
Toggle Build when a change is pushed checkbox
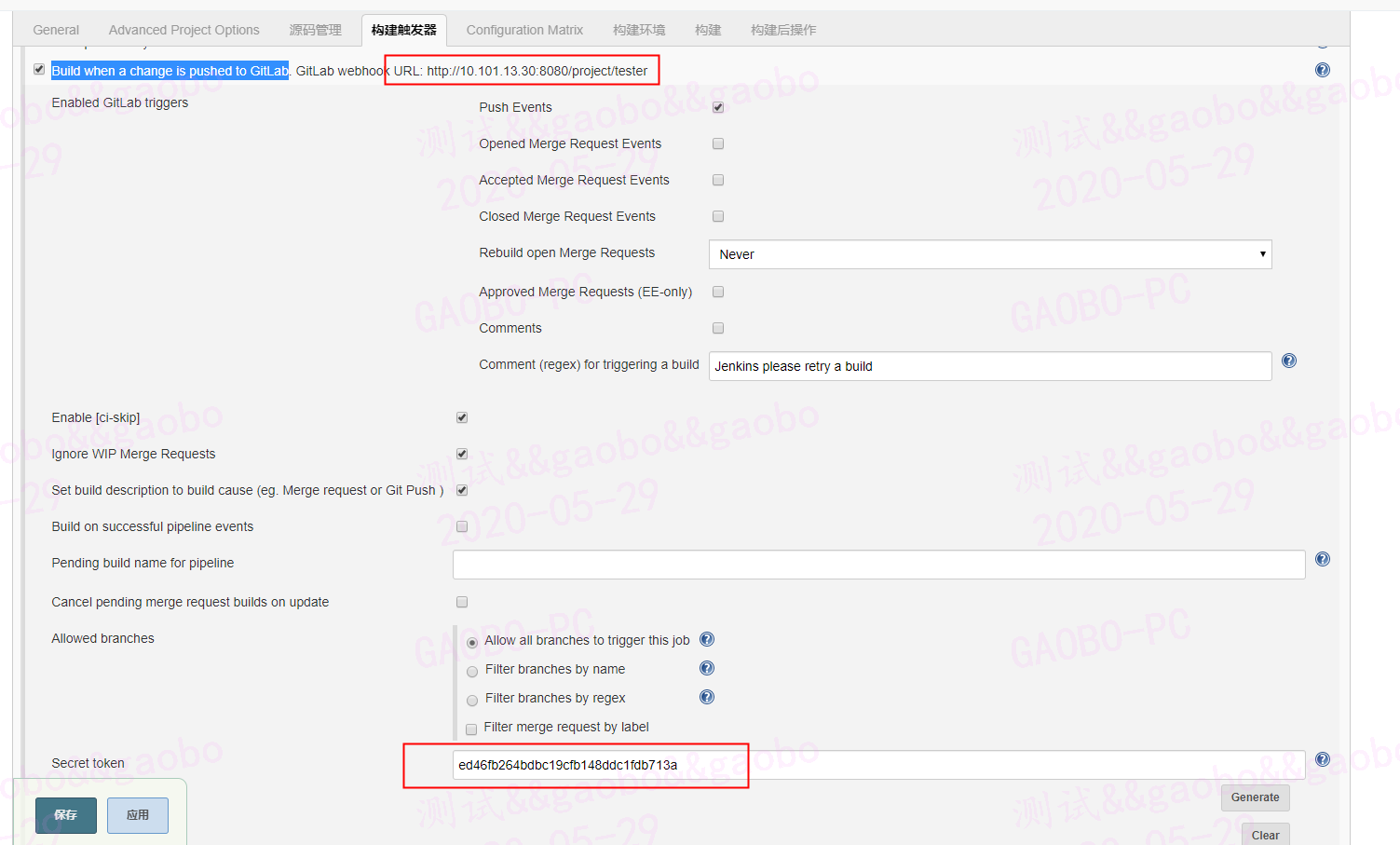[x=39, y=69]
